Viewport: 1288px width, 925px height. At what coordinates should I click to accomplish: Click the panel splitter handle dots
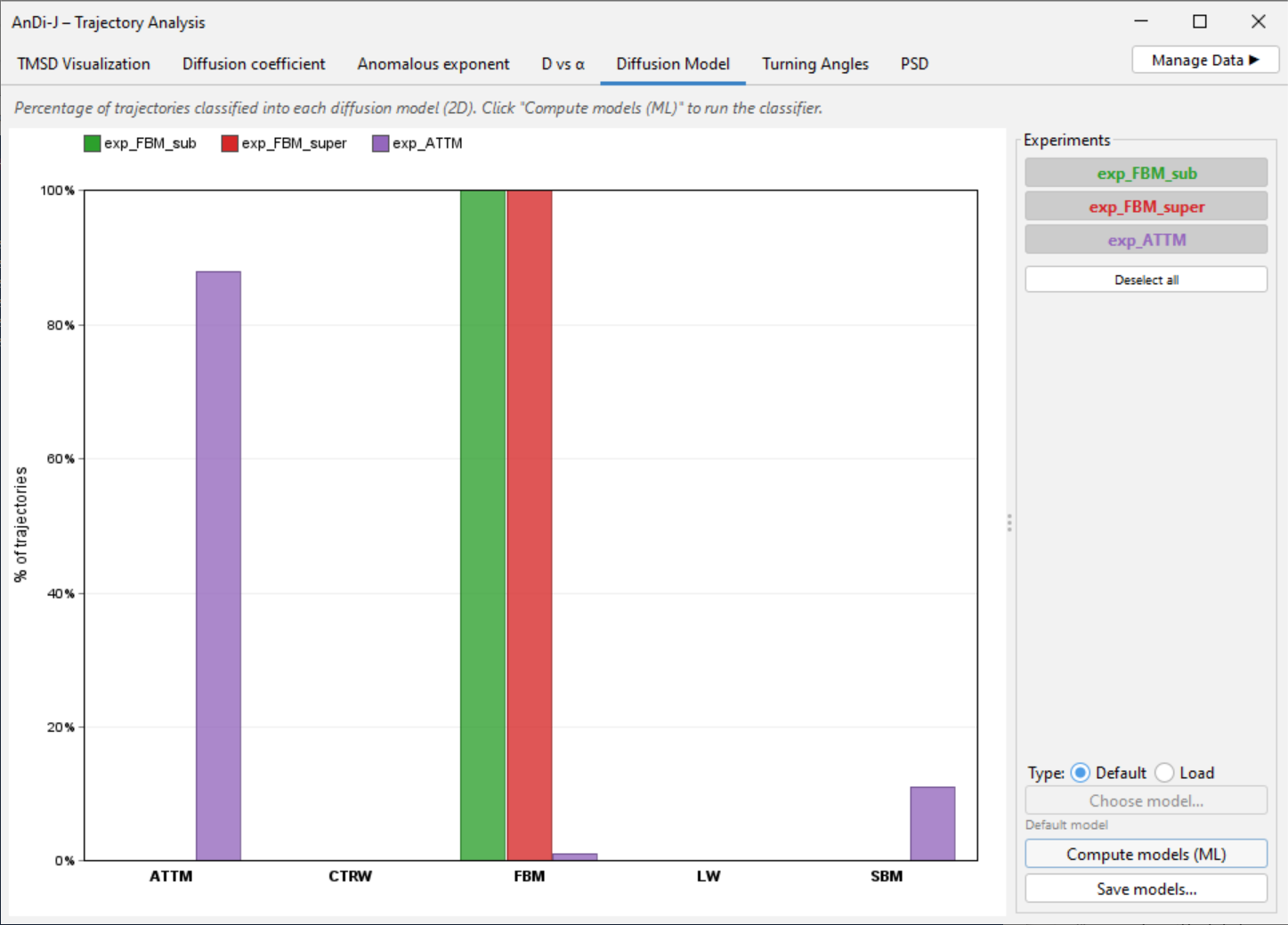click(x=1009, y=523)
